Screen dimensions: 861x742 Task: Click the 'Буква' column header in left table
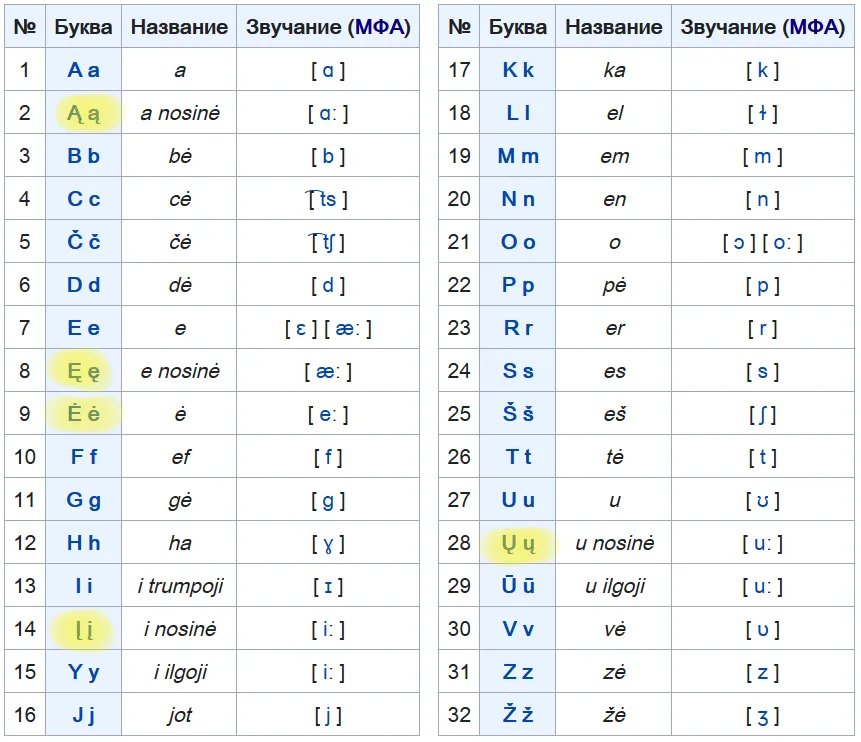pos(84,27)
